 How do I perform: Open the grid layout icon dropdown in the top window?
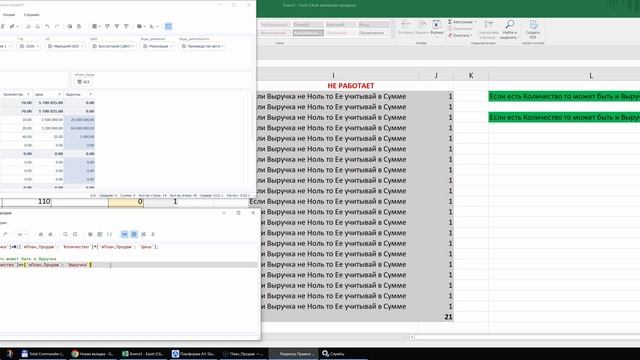(96, 26)
